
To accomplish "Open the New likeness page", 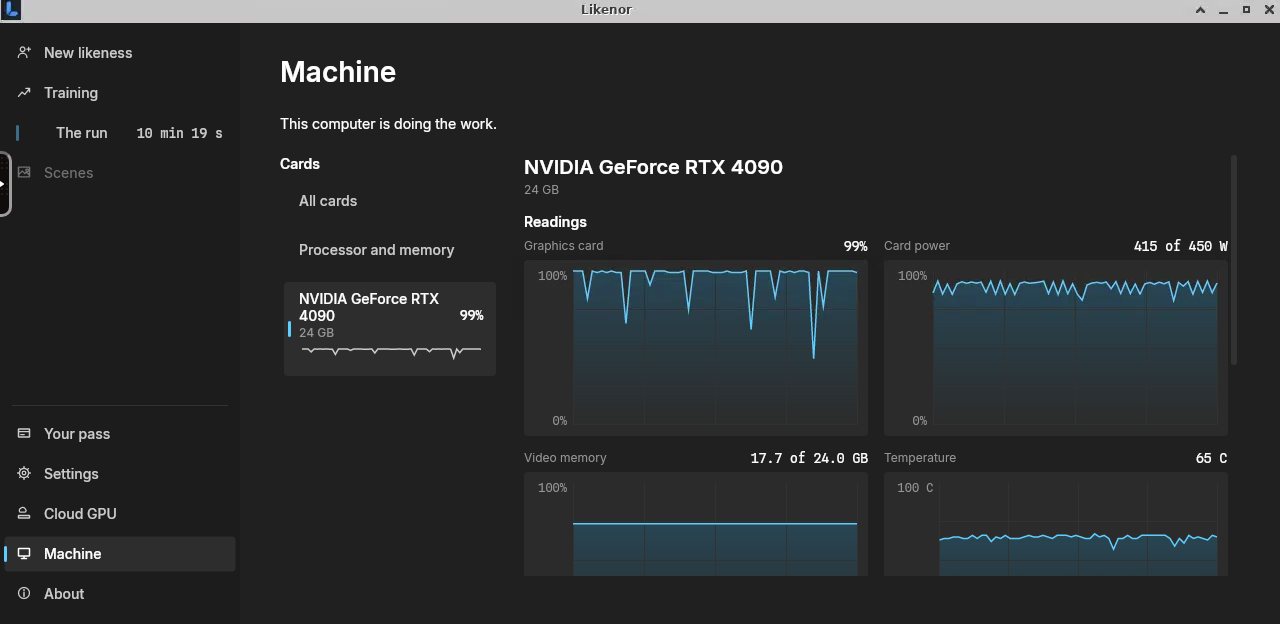I will [x=120, y=53].
